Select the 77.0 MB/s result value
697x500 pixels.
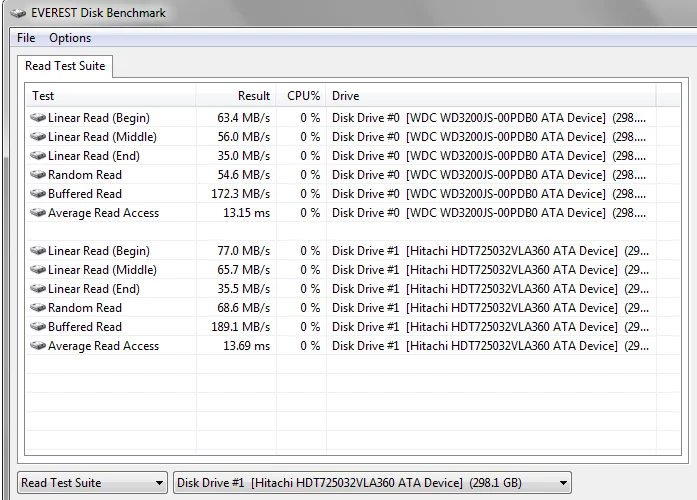pyautogui.click(x=244, y=251)
